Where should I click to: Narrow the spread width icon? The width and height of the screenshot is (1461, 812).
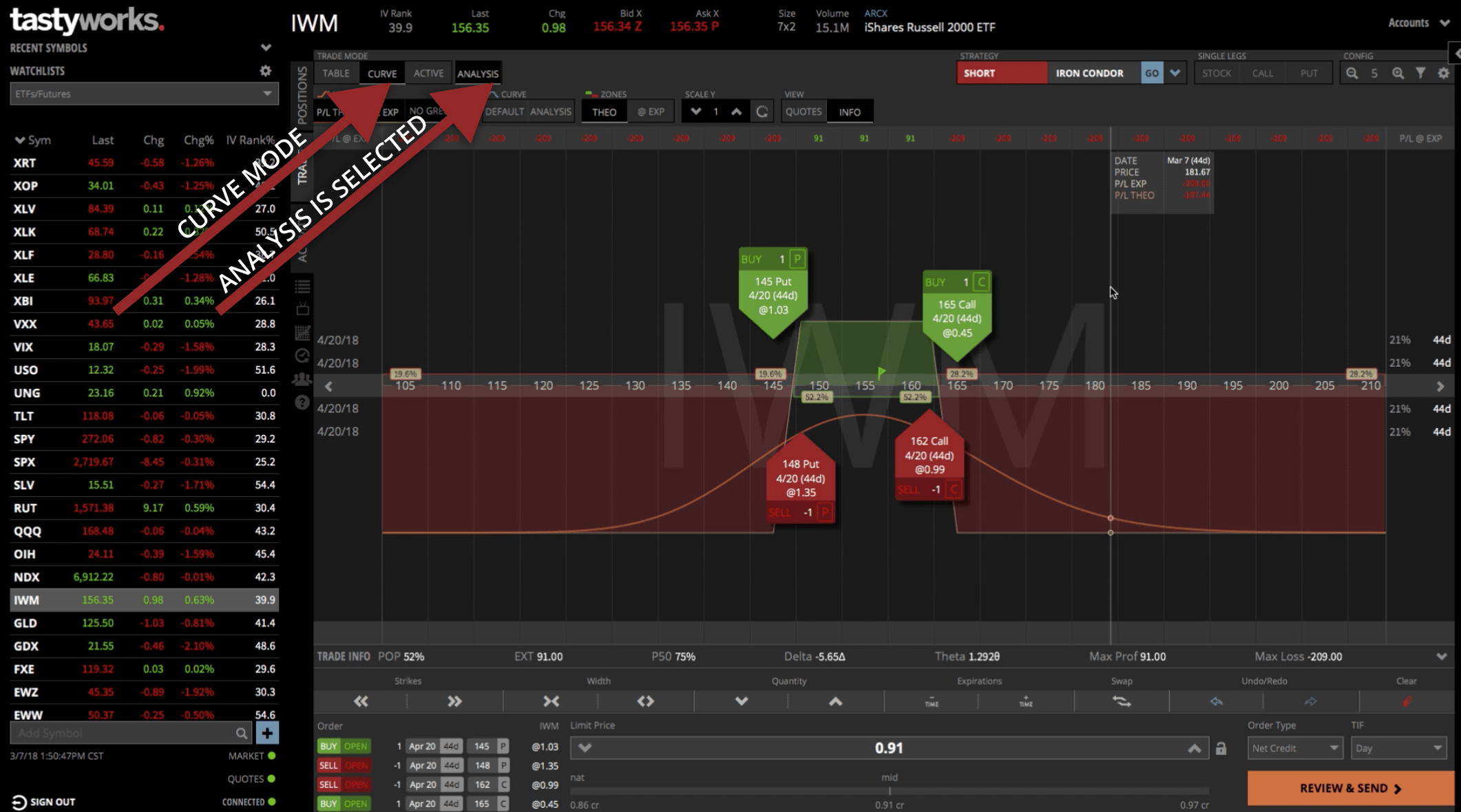(x=551, y=701)
